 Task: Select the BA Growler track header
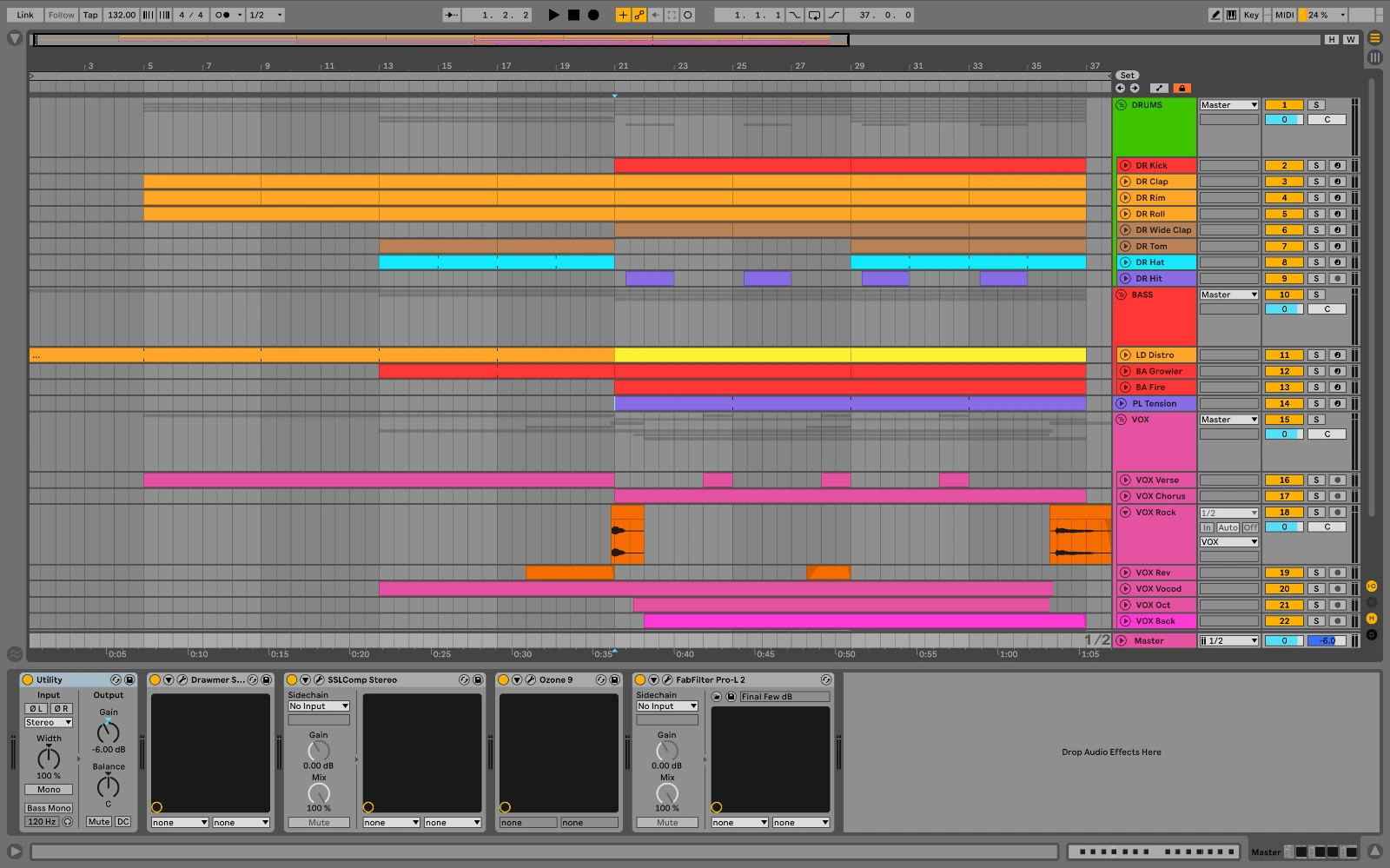[1159, 371]
